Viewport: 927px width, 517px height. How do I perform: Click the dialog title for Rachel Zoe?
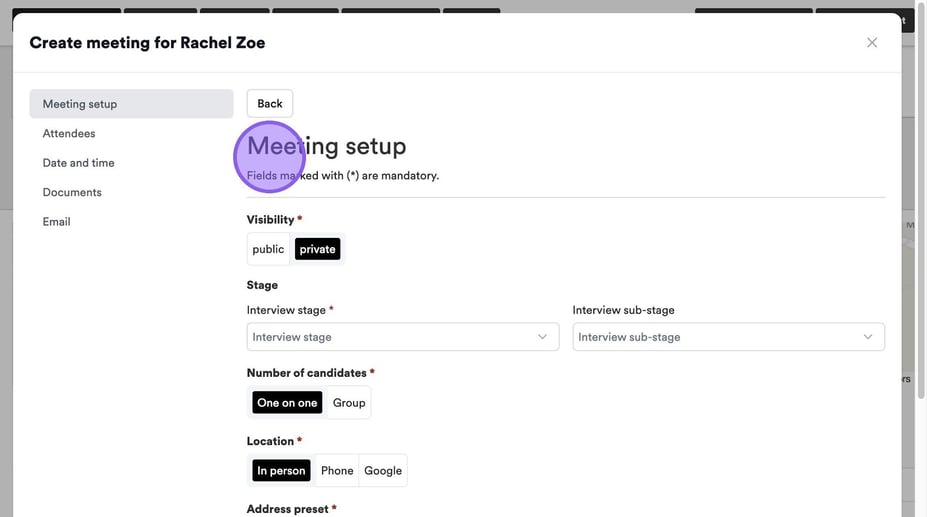click(147, 43)
